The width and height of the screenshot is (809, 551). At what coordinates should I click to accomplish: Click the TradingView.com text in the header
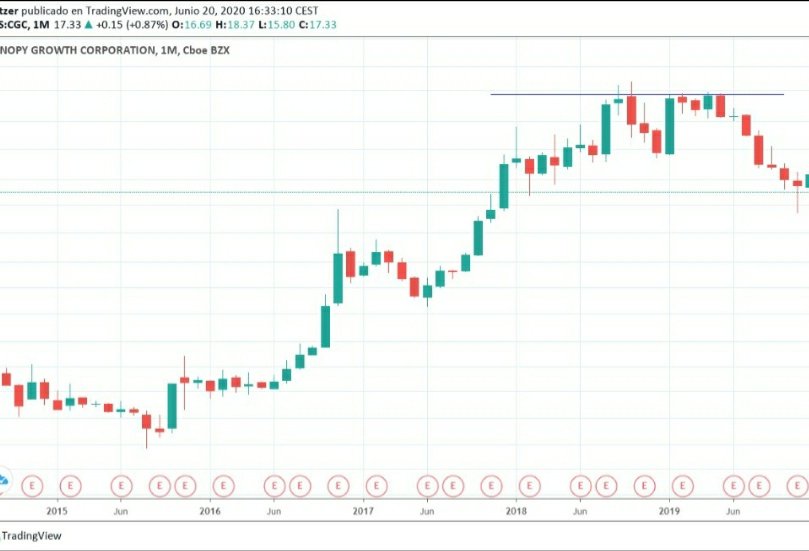[126, 10]
